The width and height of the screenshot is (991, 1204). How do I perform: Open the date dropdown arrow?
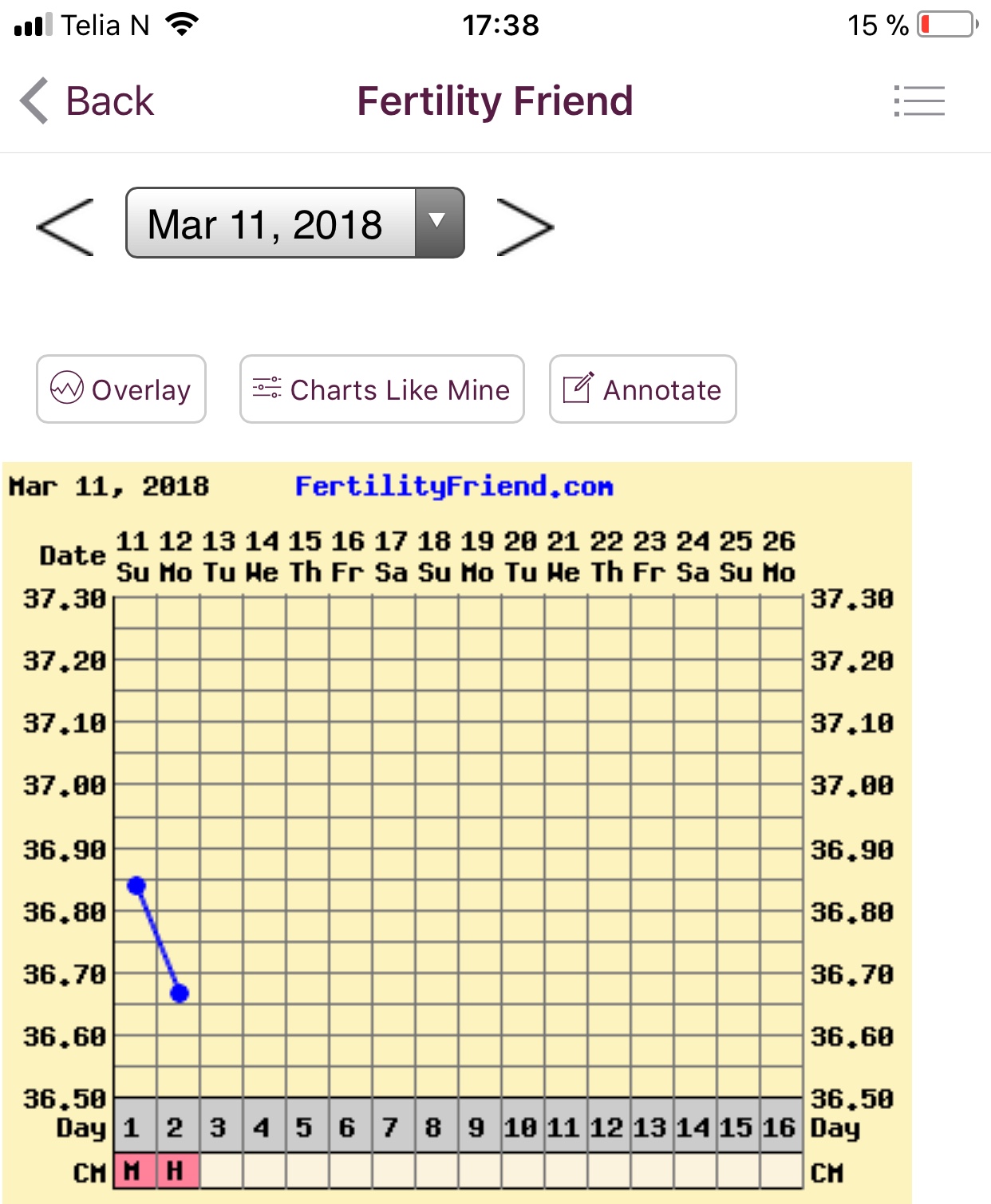438,223
